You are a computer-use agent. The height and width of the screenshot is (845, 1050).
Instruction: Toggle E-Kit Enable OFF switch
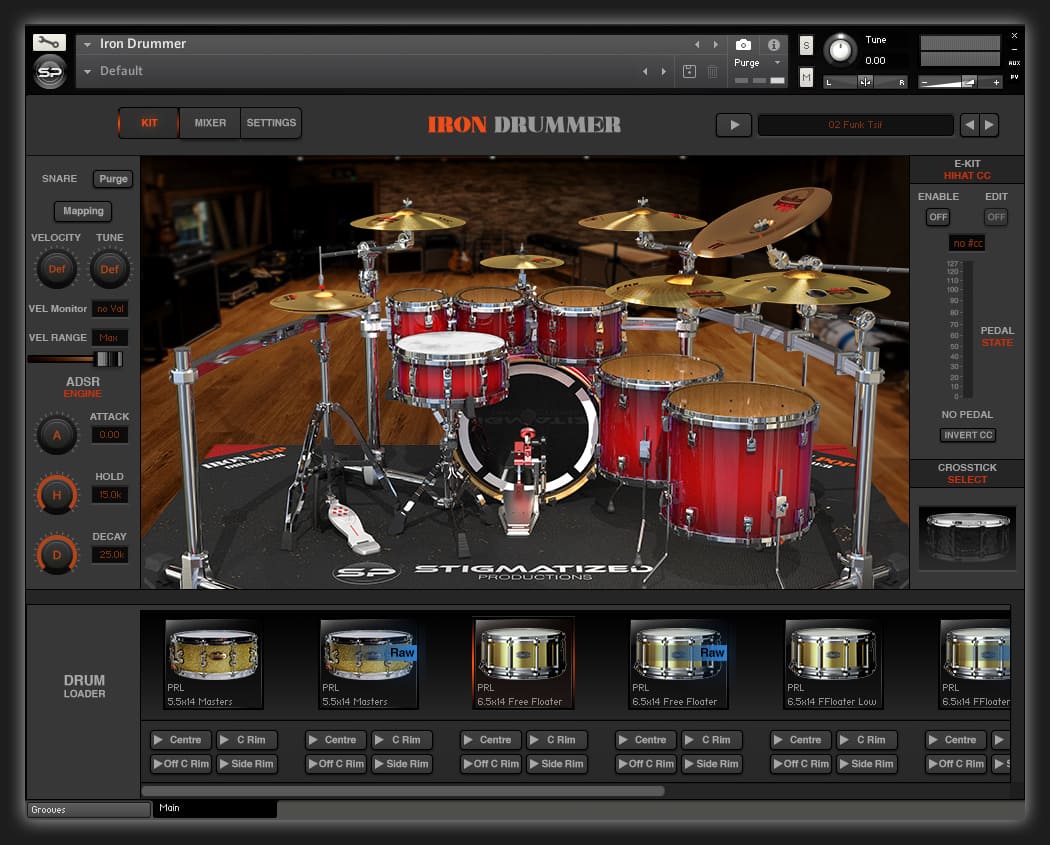coord(938,217)
